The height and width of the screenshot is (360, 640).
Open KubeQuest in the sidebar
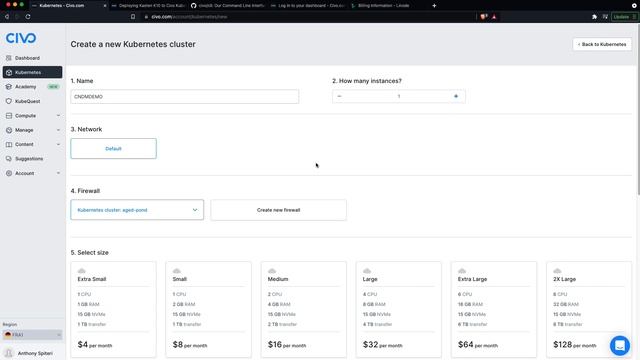(x=27, y=101)
